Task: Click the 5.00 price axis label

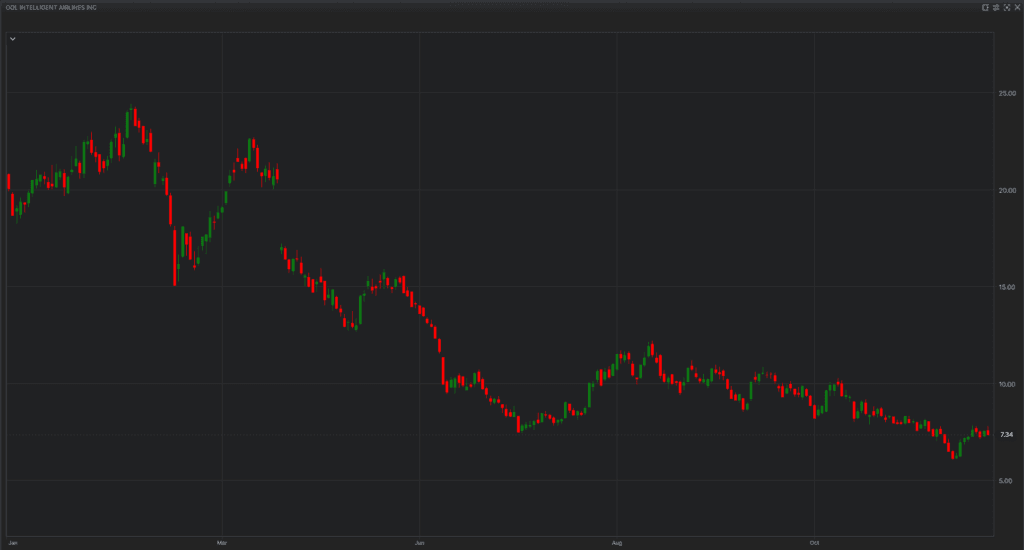Action: (x=1006, y=481)
